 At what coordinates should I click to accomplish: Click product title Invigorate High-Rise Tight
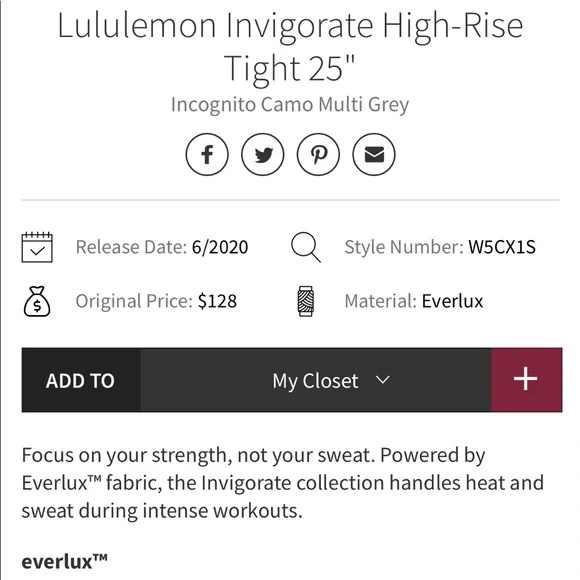pyautogui.click(x=290, y=47)
